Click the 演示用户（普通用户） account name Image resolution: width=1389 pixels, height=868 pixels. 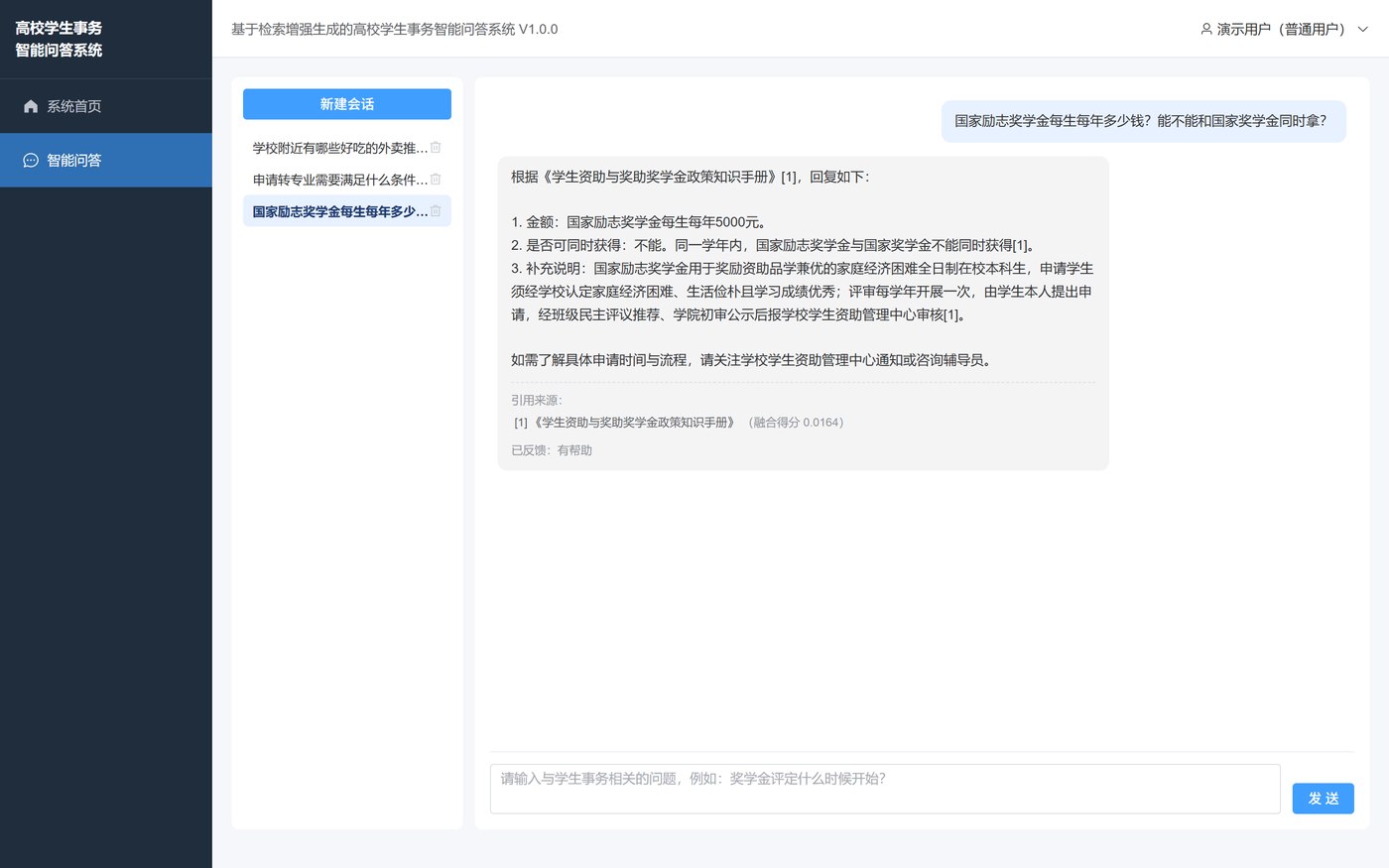pos(1283,29)
